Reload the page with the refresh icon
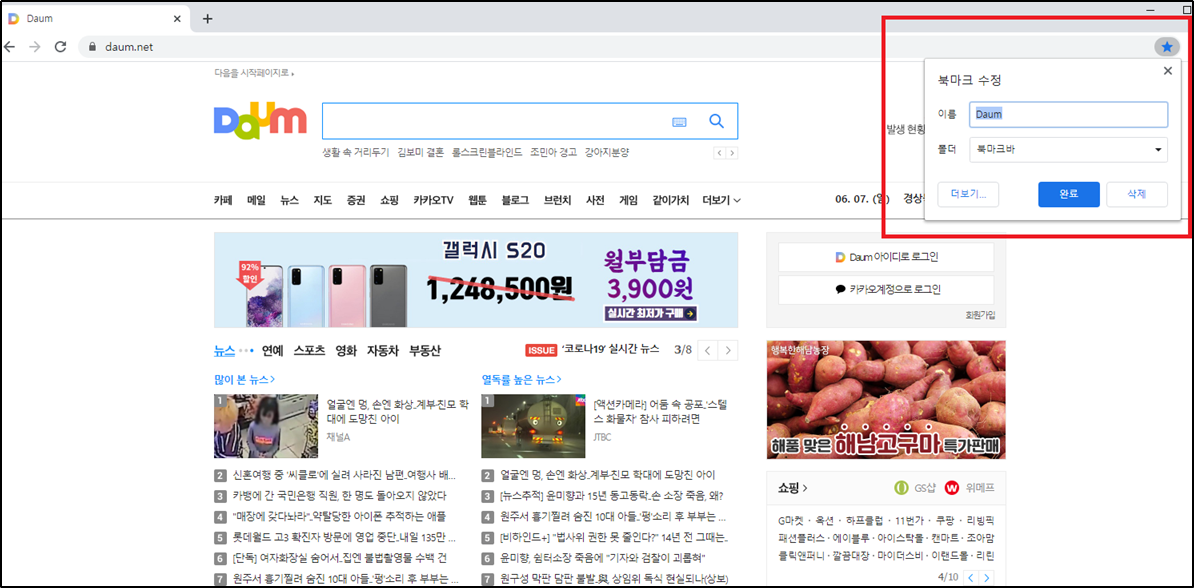 point(60,47)
